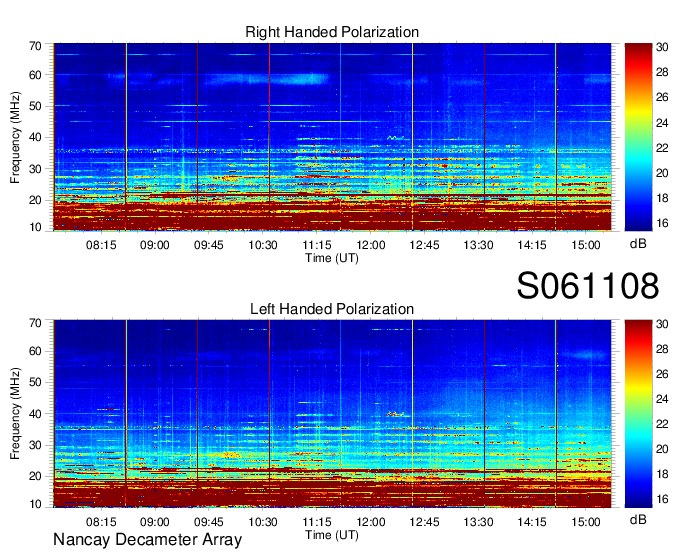680x552 pixels.
Task: Click the Right Handed Polarization spectrogram
Action: point(332,137)
